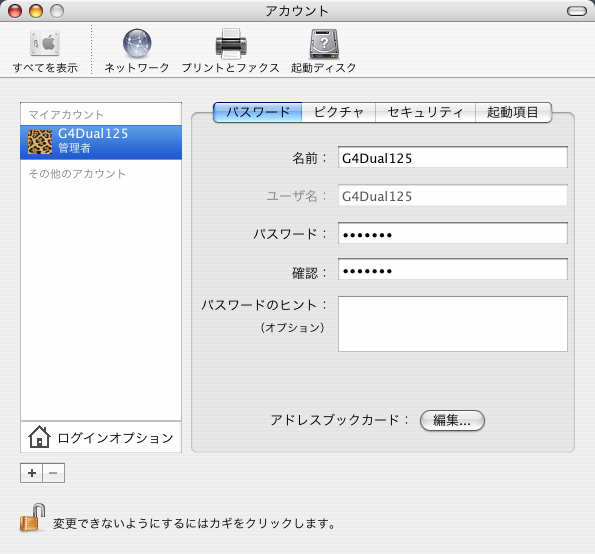Click into the パスワード password field

click(453, 233)
